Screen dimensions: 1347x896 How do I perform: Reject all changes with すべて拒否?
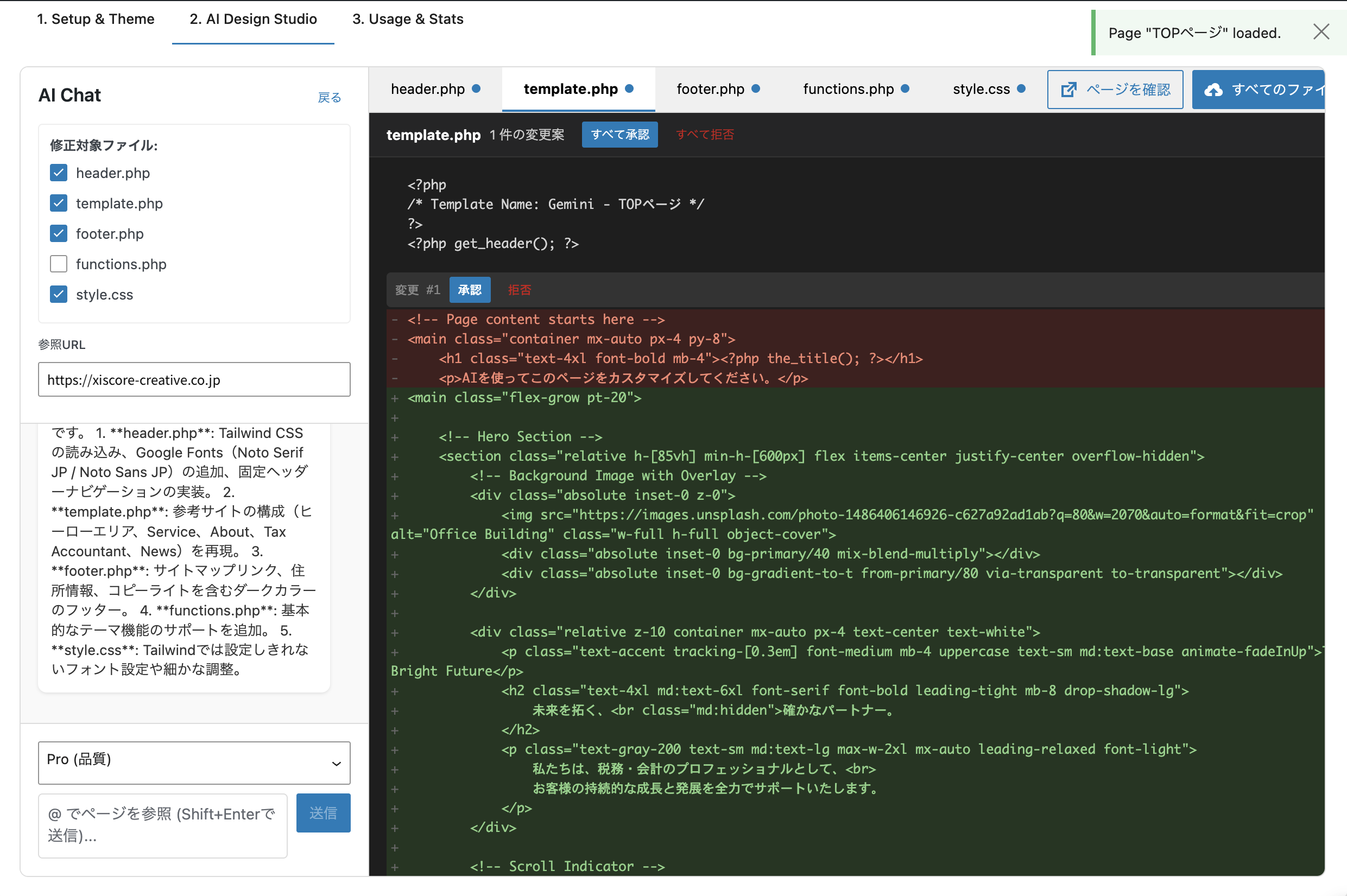point(705,134)
